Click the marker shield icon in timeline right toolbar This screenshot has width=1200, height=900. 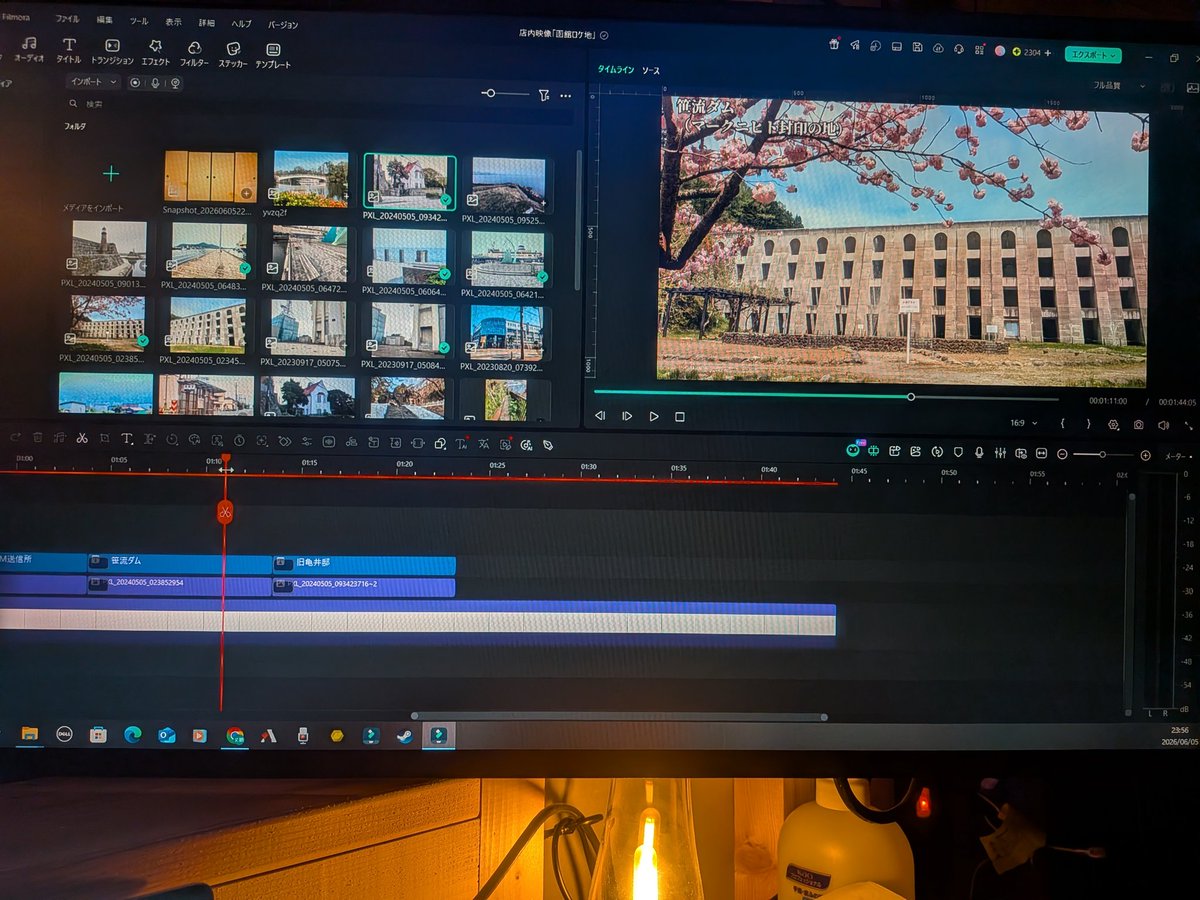click(x=958, y=452)
